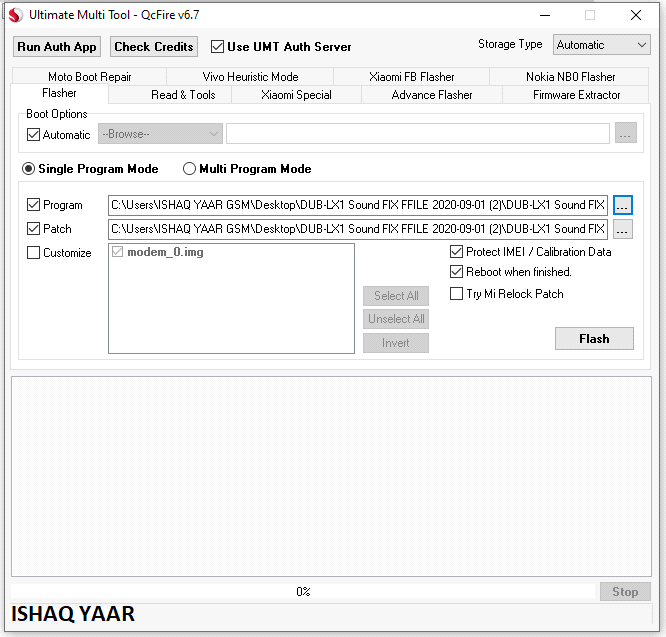This screenshot has width=666, height=637.
Task: Click Select All button
Action: click(x=396, y=296)
